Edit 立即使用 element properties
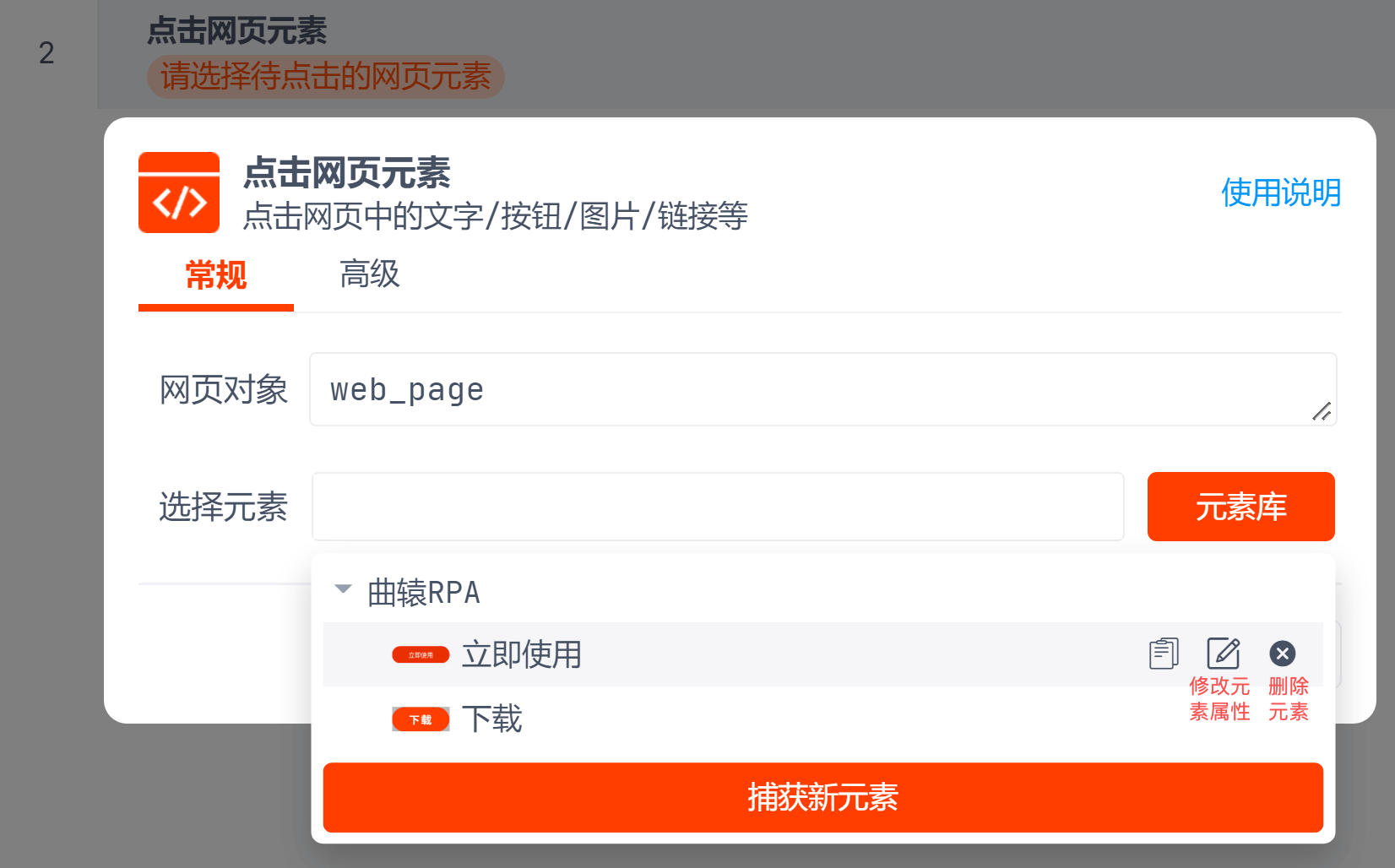1395x868 pixels. 1223,654
